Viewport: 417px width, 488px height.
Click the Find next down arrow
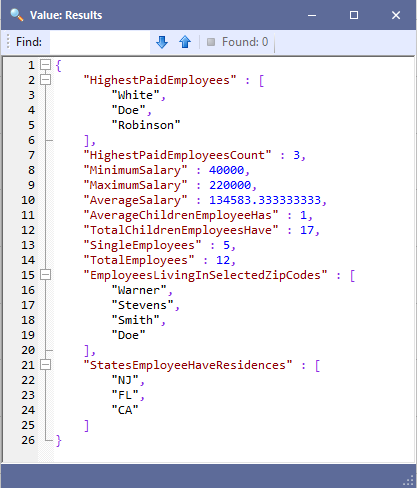click(162, 42)
